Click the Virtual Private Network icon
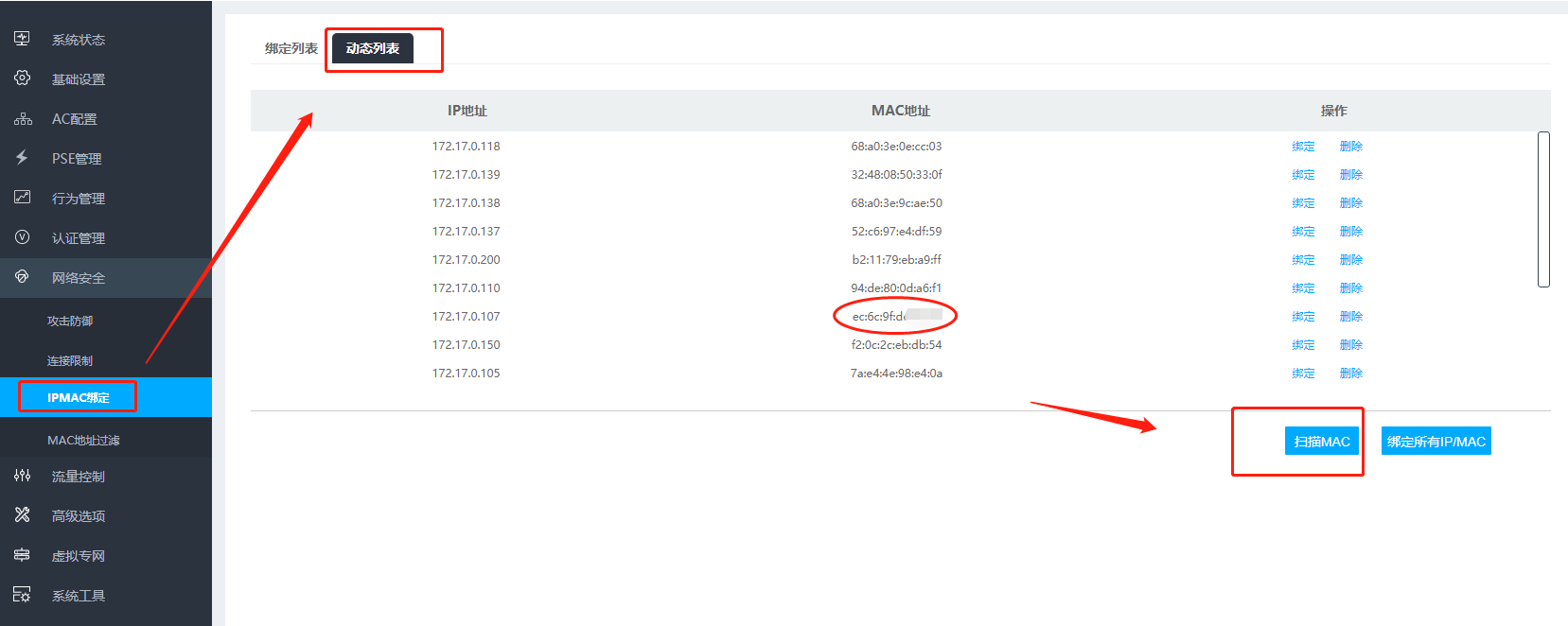The image size is (1568, 626). click(22, 555)
